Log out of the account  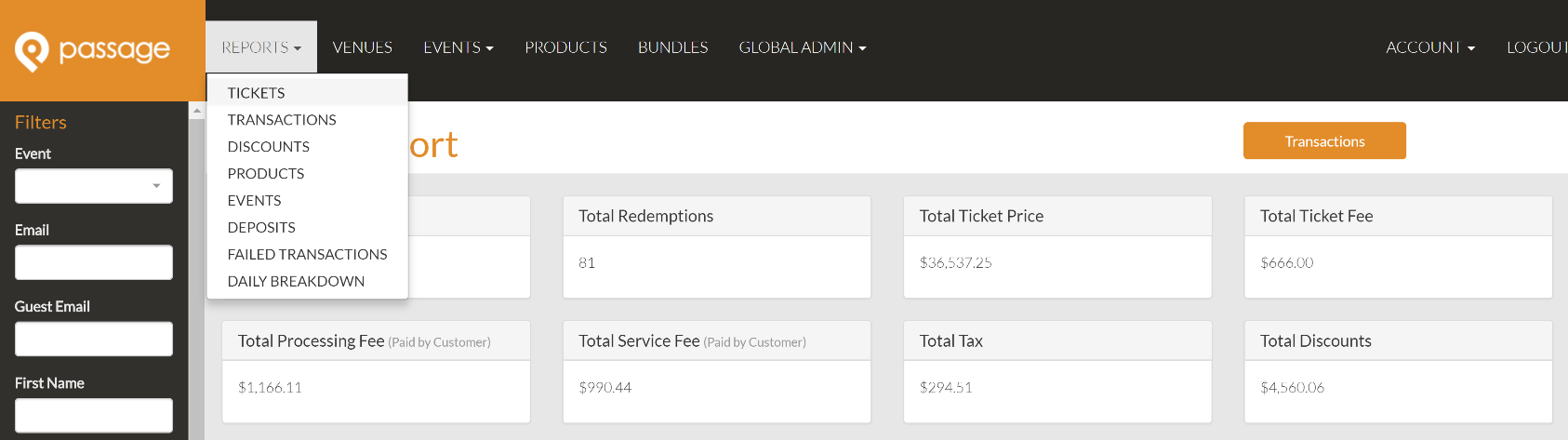coord(1537,47)
